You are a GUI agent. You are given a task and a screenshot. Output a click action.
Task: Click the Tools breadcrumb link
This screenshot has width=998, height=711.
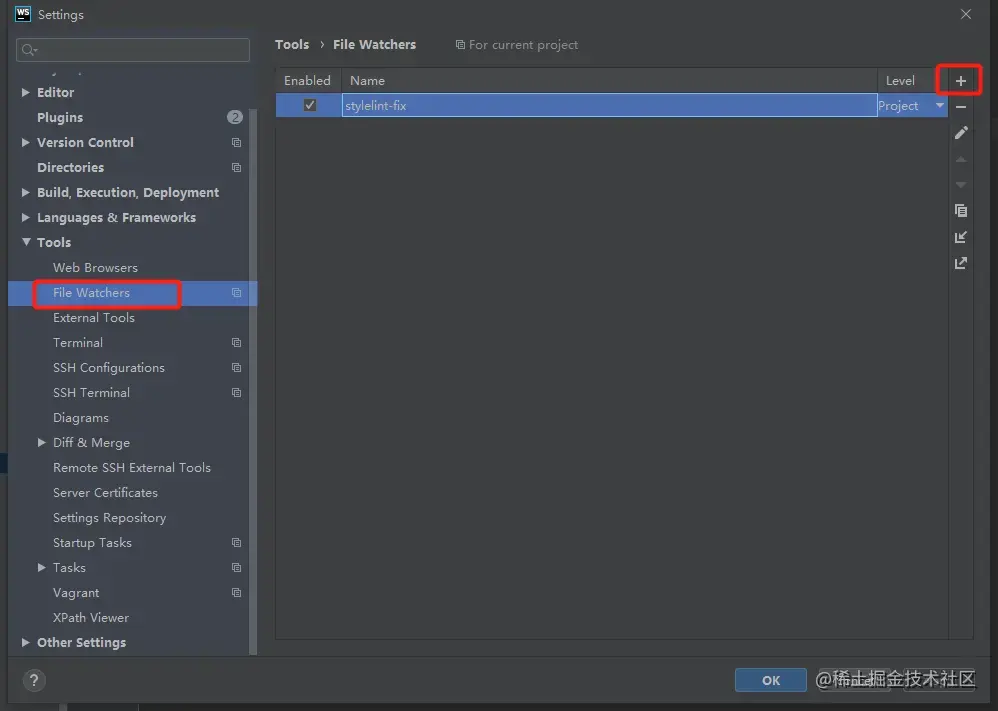coord(292,45)
